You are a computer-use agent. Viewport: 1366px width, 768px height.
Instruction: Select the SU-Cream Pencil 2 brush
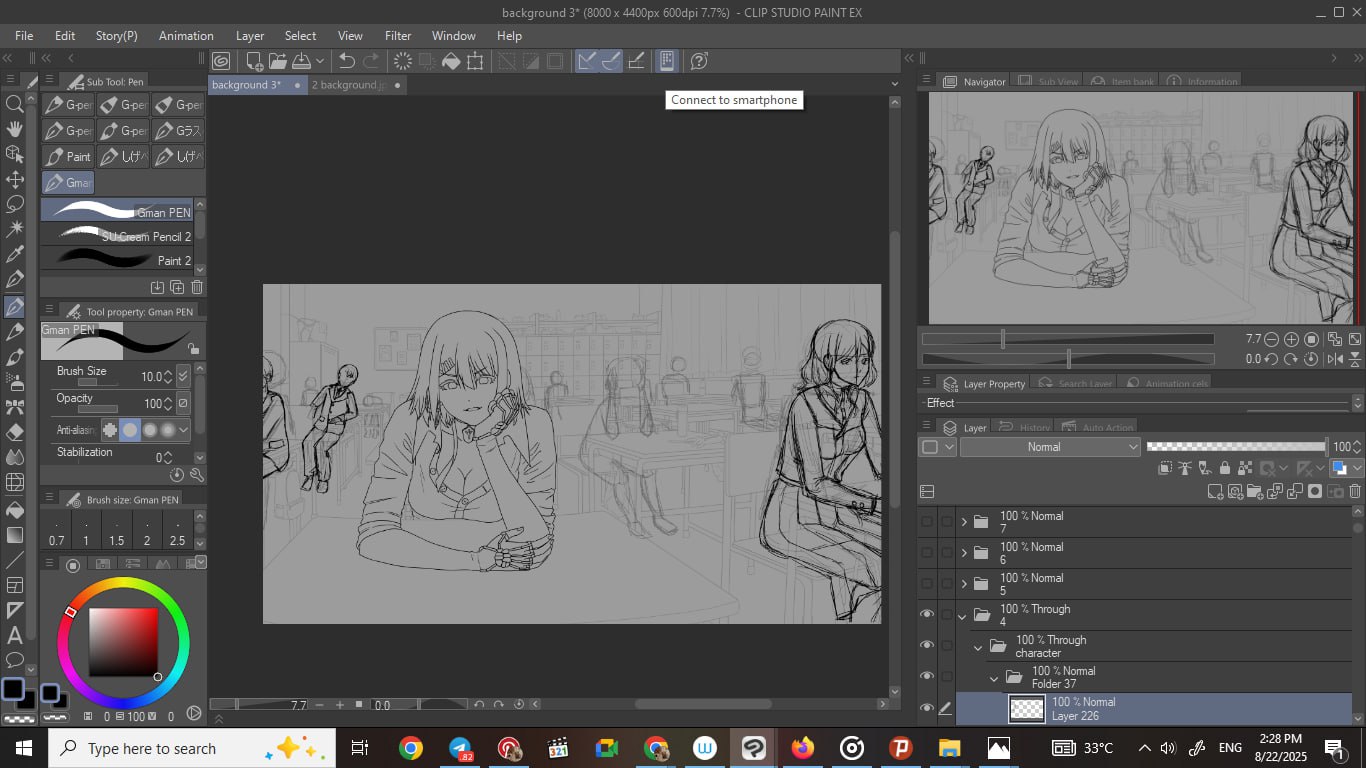point(118,236)
